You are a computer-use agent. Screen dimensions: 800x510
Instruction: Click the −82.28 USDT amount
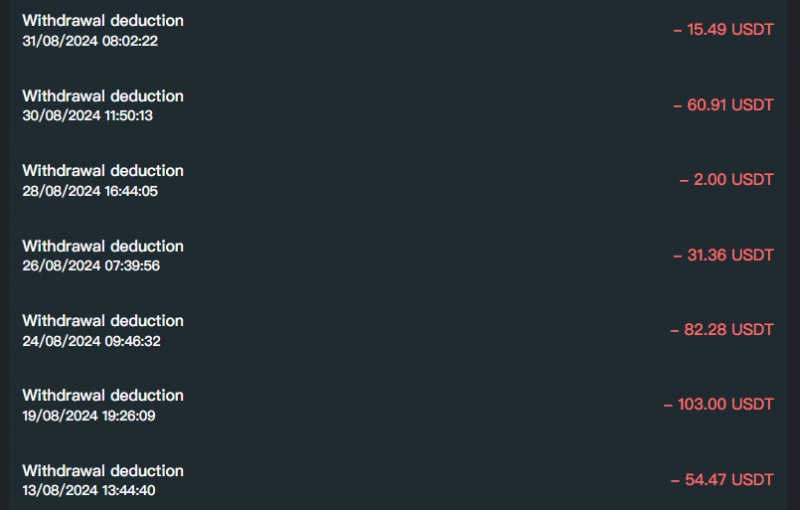point(722,330)
